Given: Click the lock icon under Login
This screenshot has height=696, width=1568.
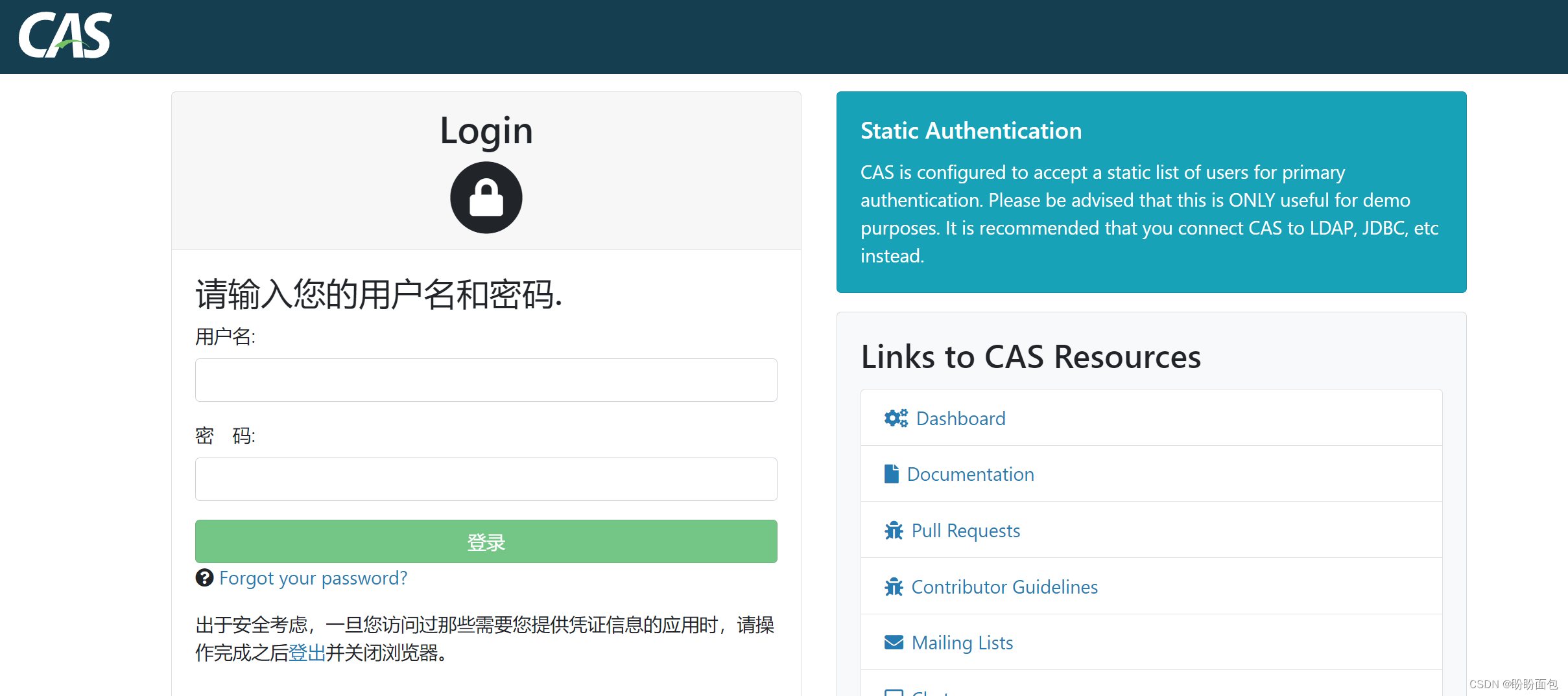Looking at the screenshot, I should (x=486, y=198).
